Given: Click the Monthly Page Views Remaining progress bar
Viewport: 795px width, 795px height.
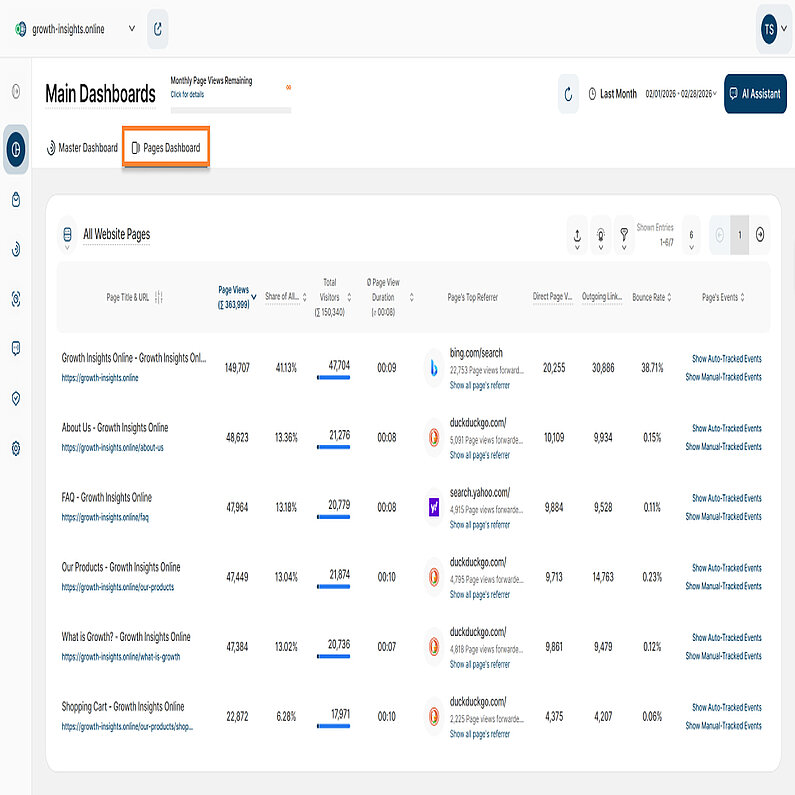Looking at the screenshot, I should click(x=230, y=109).
